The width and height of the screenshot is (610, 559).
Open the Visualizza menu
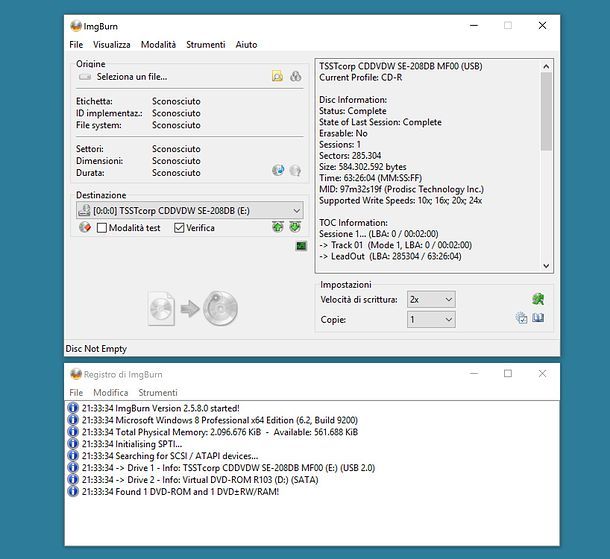coord(112,45)
